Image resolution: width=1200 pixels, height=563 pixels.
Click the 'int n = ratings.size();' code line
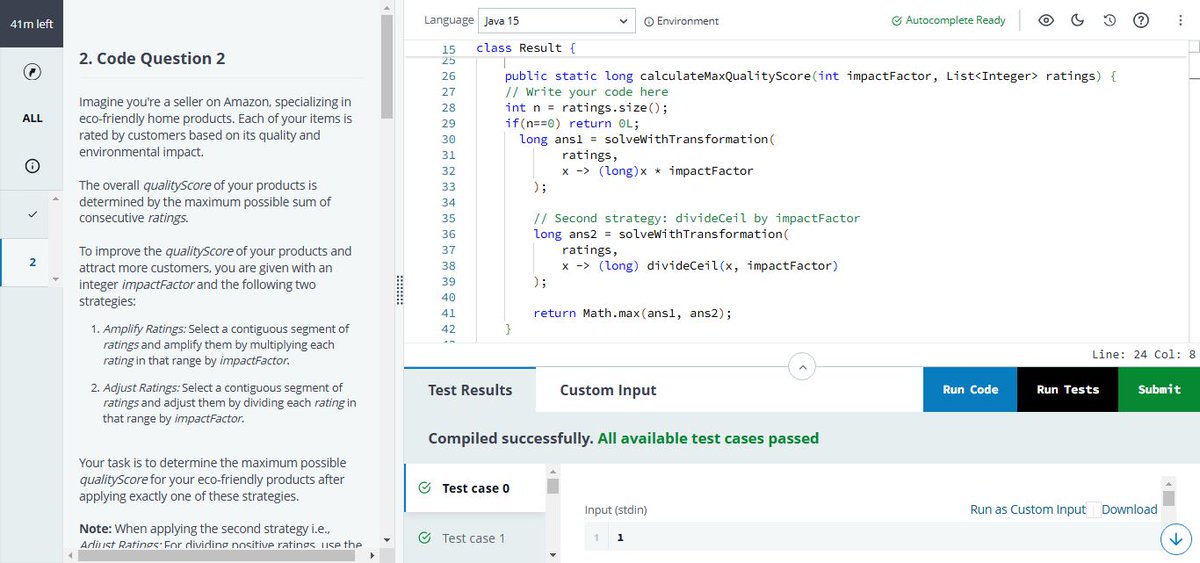(x=587, y=107)
